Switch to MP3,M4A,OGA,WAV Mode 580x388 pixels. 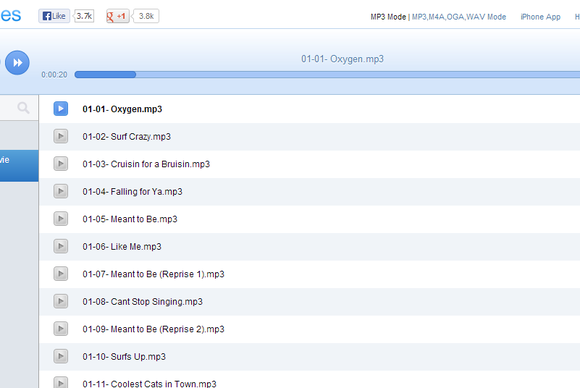[x=459, y=17]
